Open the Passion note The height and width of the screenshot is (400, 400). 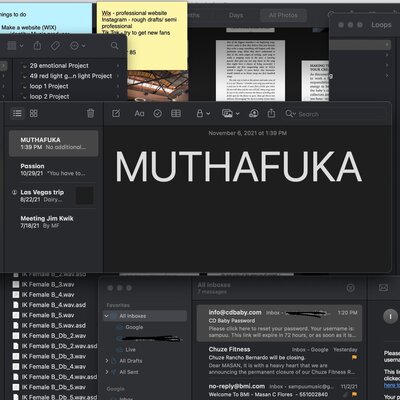pyautogui.click(x=54, y=170)
